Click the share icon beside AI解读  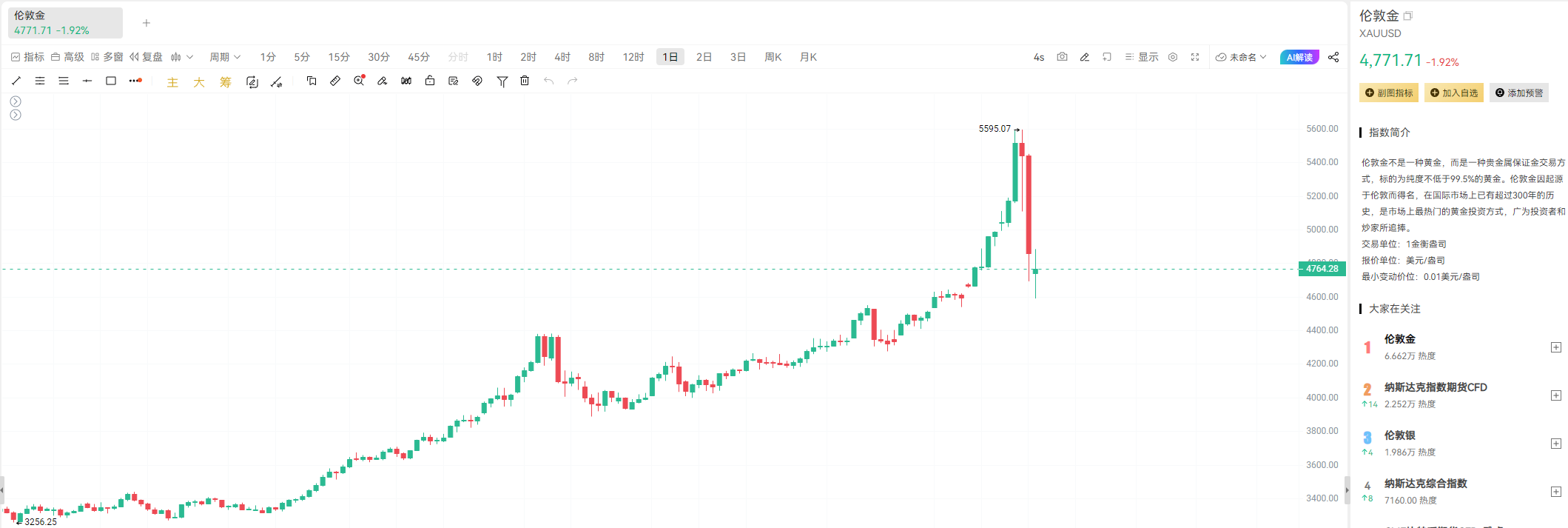1333,57
